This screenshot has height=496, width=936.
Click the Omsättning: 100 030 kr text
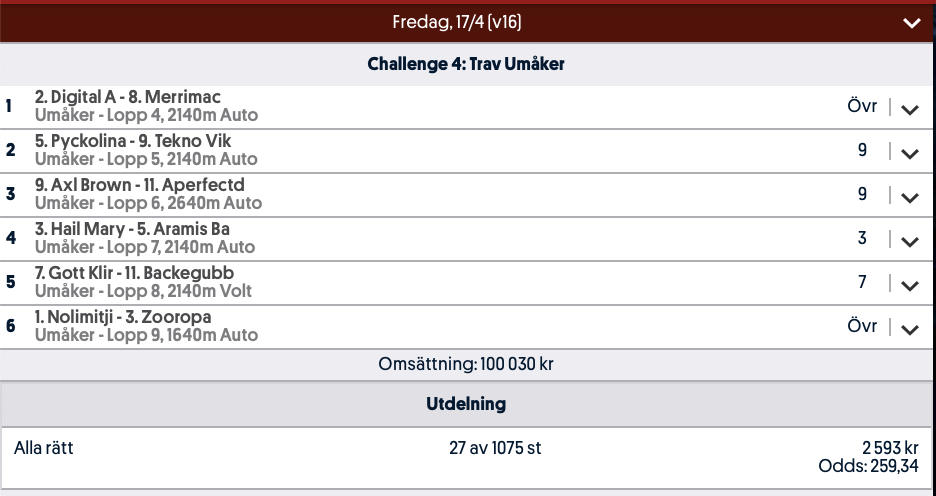[466, 364]
